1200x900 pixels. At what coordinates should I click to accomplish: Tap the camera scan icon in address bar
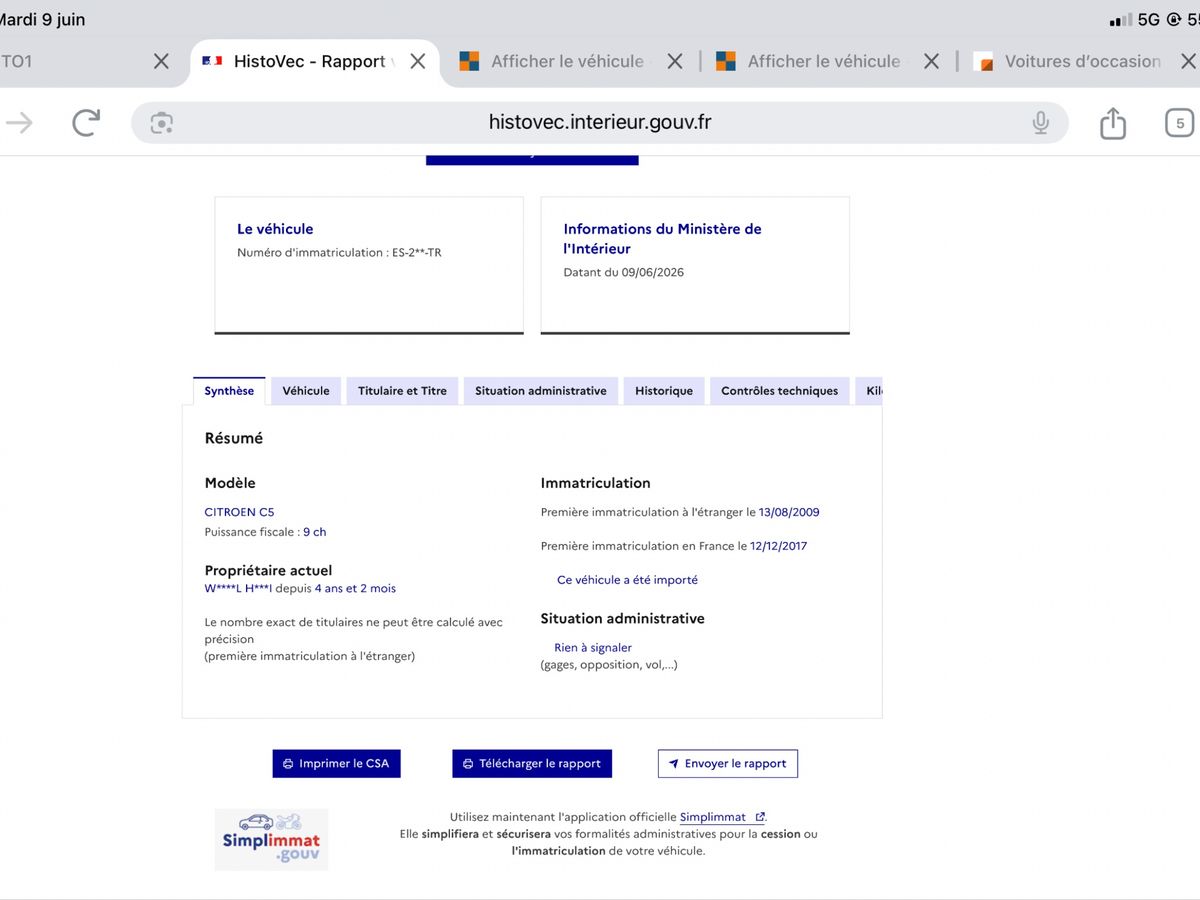tap(161, 123)
